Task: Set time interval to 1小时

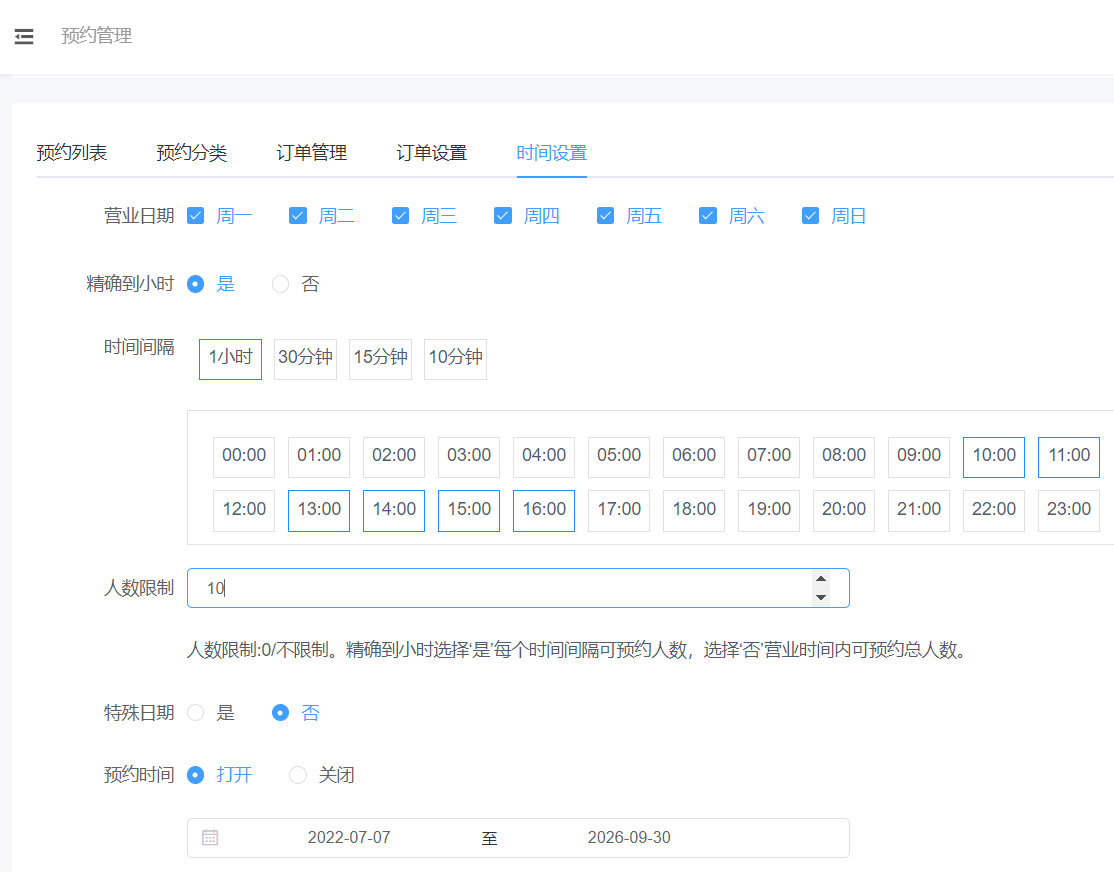Action: [x=230, y=360]
